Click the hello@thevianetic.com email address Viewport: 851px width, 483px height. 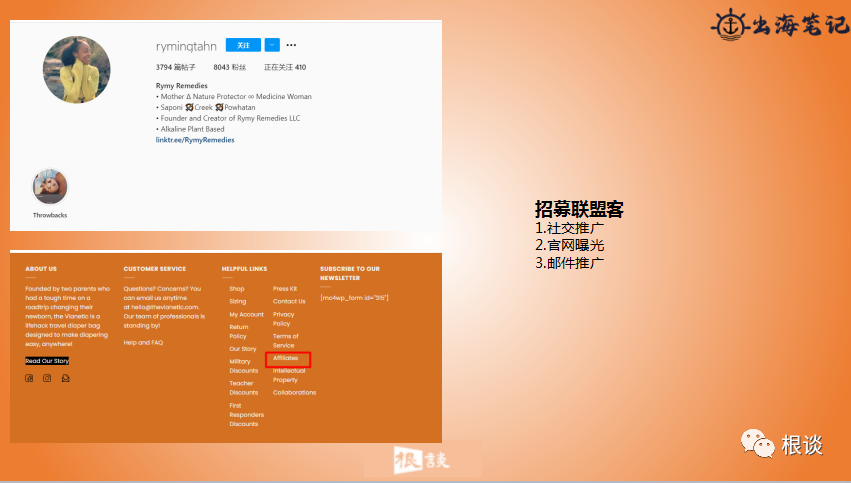click(x=165, y=307)
